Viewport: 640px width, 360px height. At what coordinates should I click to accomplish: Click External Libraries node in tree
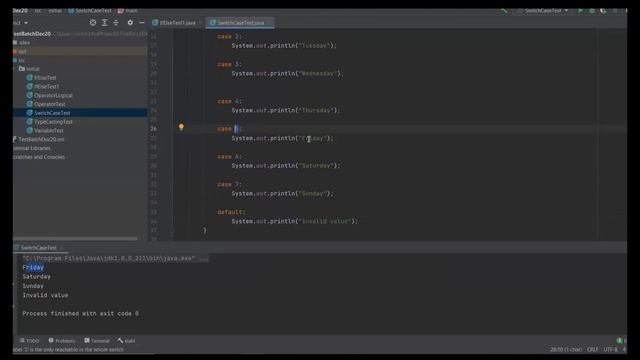(x=32, y=148)
